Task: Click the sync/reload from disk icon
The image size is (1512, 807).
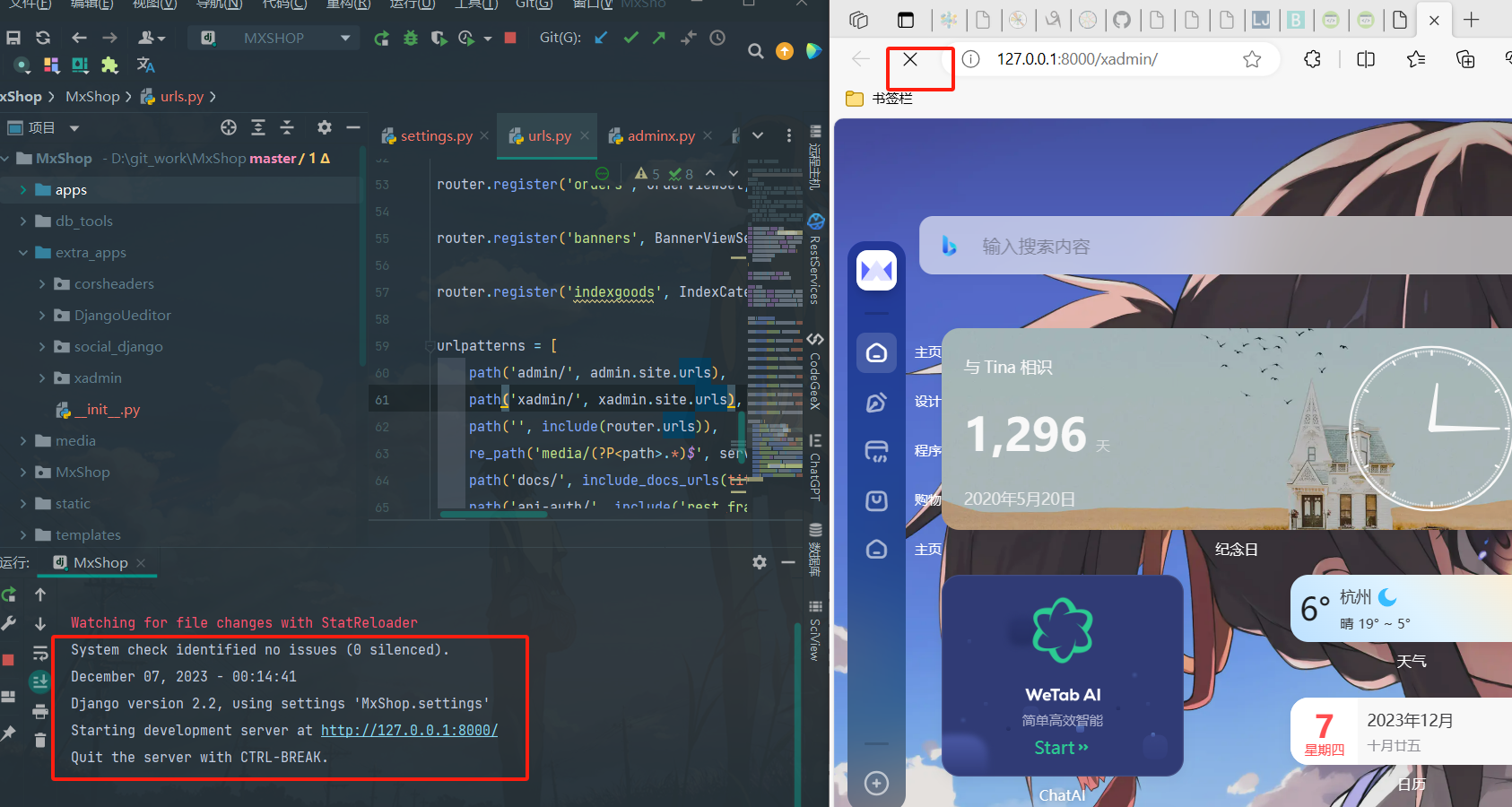Action: pos(43,38)
